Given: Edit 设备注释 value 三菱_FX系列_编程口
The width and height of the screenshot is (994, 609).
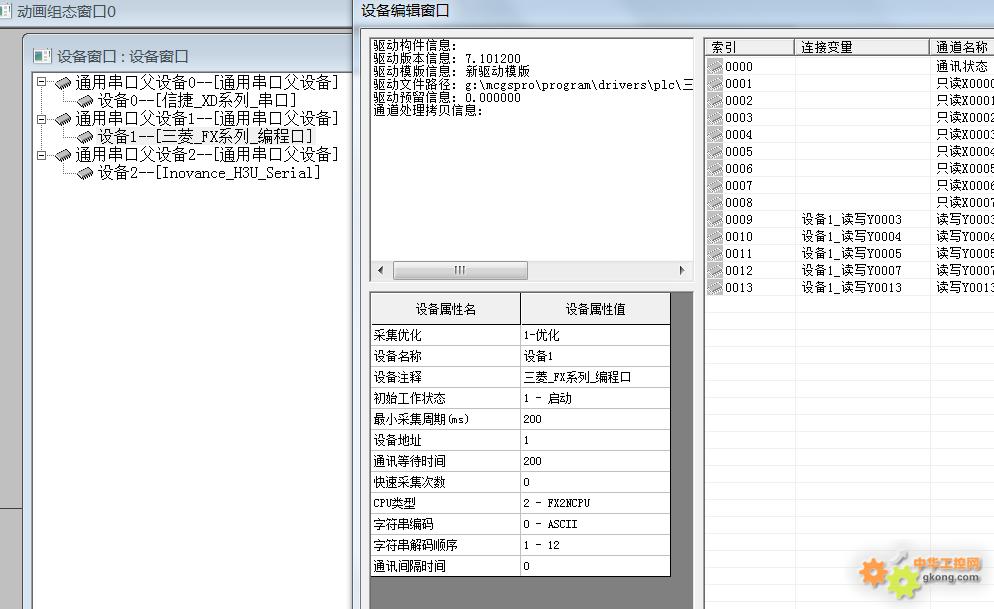Looking at the screenshot, I should click(x=595, y=377).
